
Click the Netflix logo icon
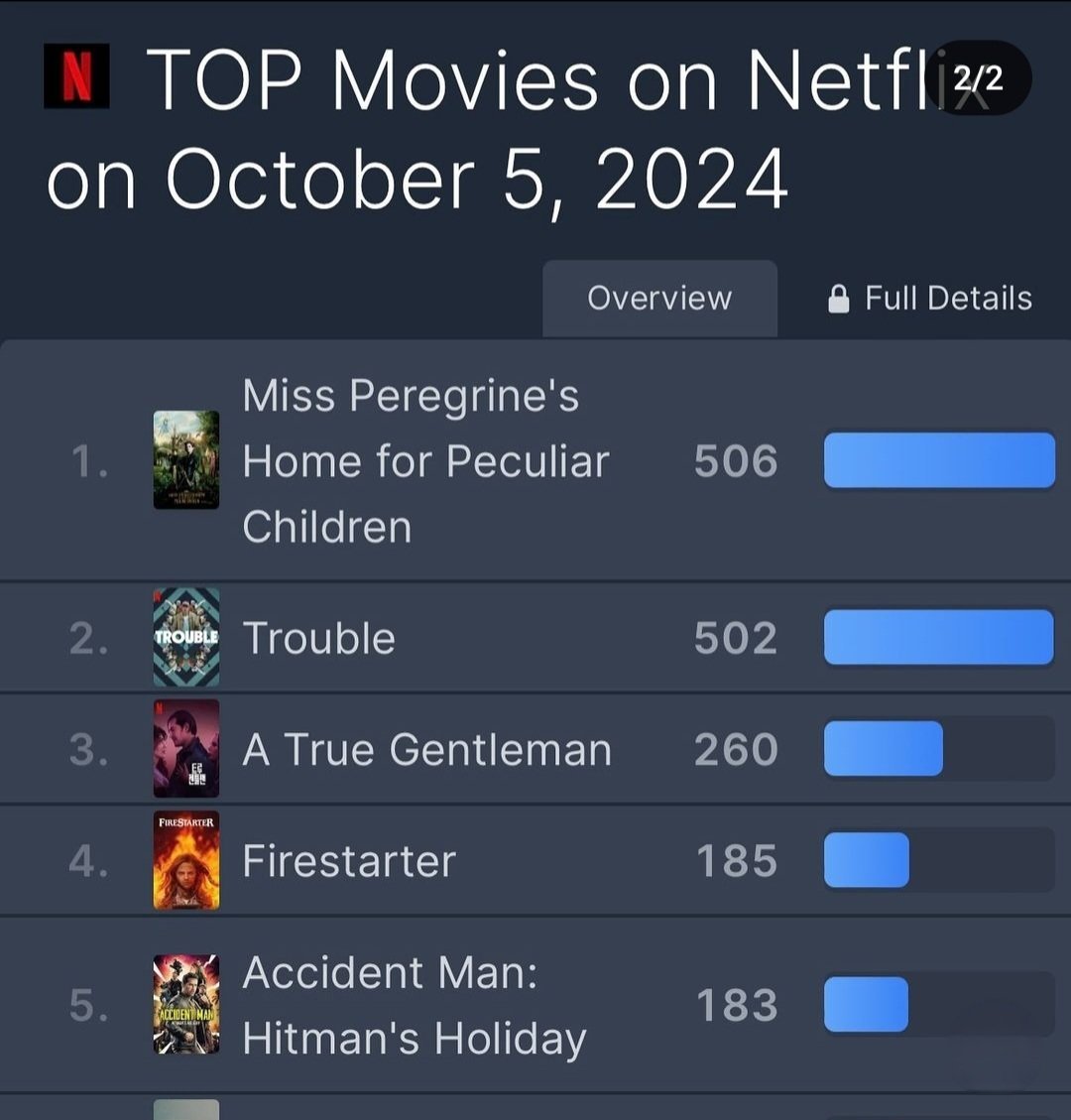76,77
